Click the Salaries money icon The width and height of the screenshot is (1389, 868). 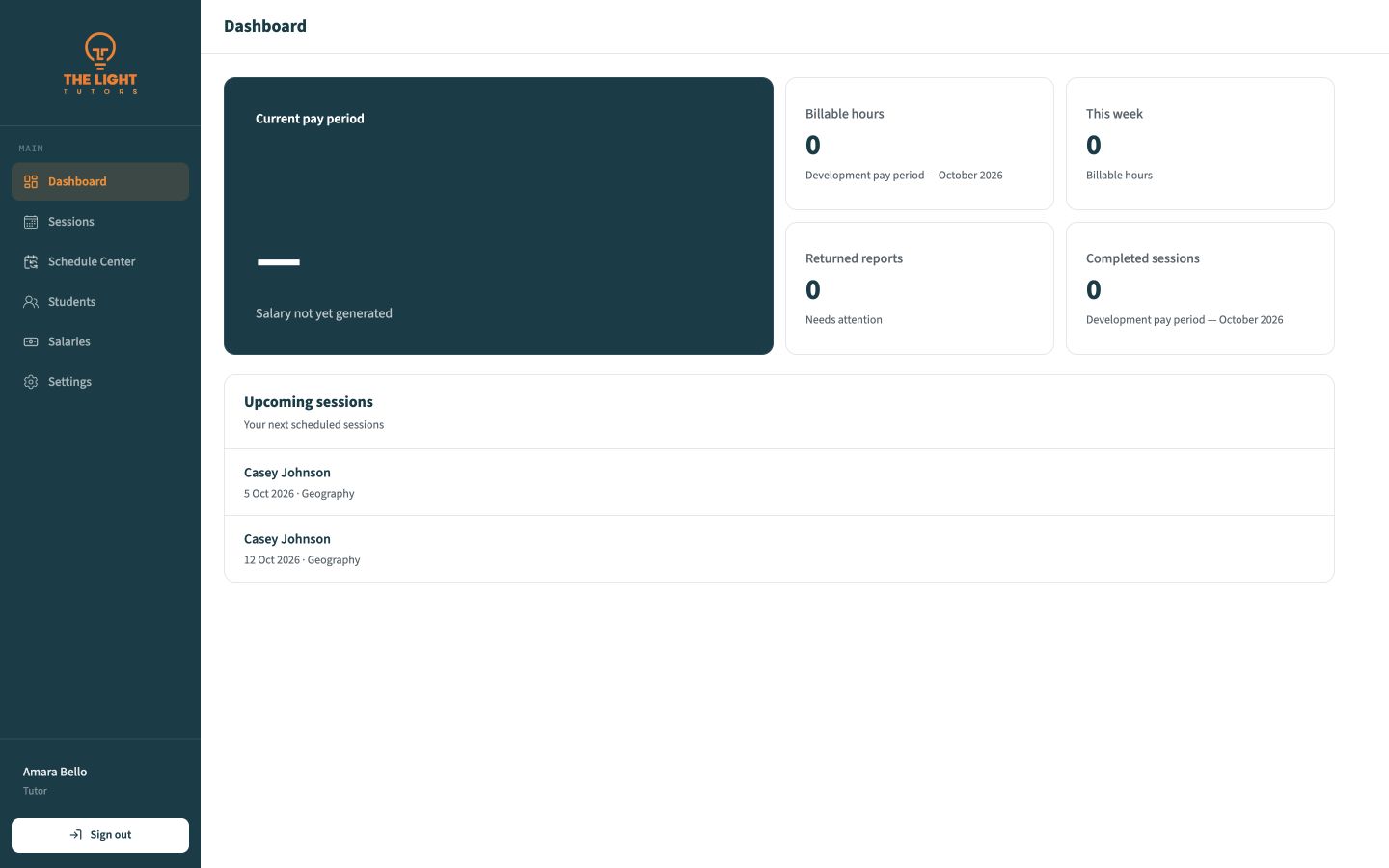[31, 341]
